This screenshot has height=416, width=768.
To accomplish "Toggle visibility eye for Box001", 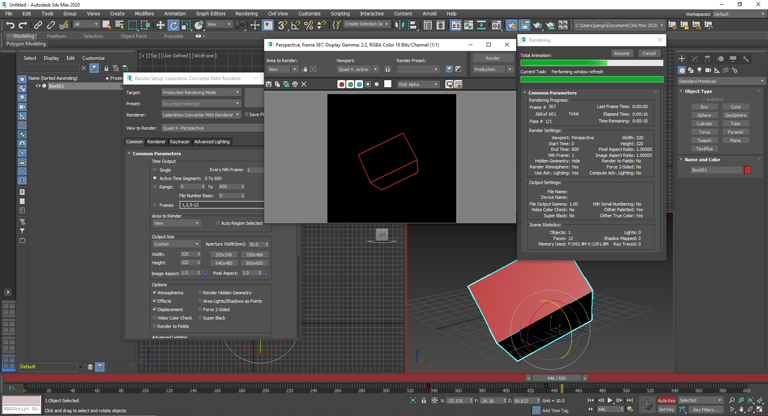I will tap(38, 86).
